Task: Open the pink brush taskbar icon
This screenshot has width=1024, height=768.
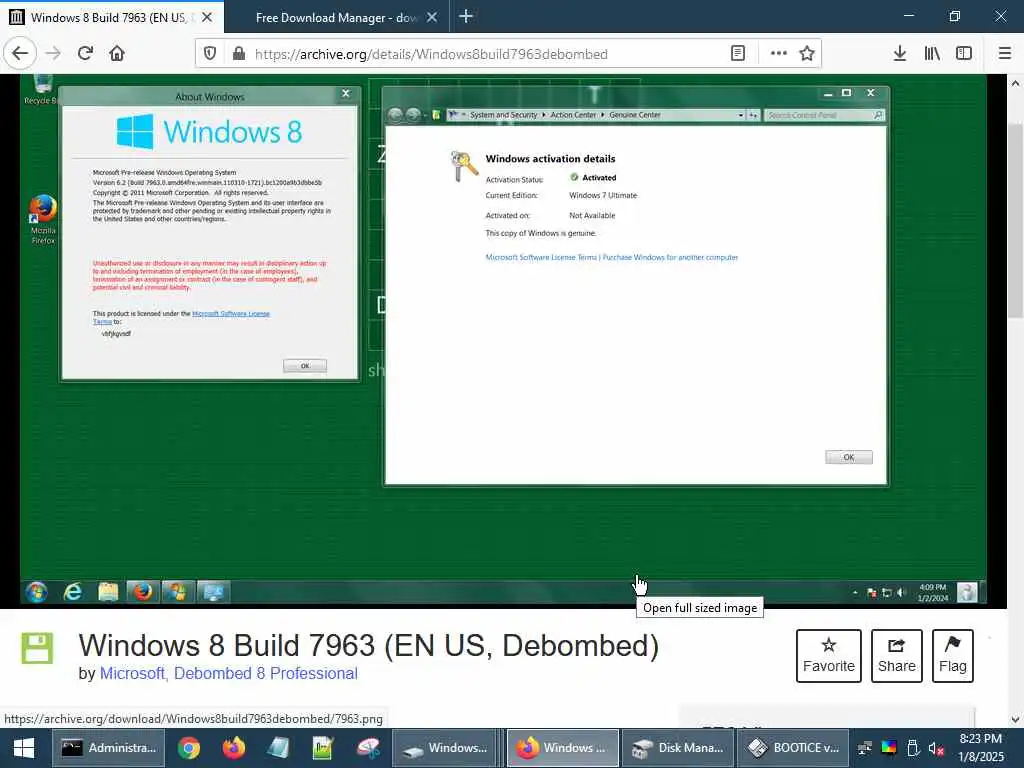Action: coord(368,748)
